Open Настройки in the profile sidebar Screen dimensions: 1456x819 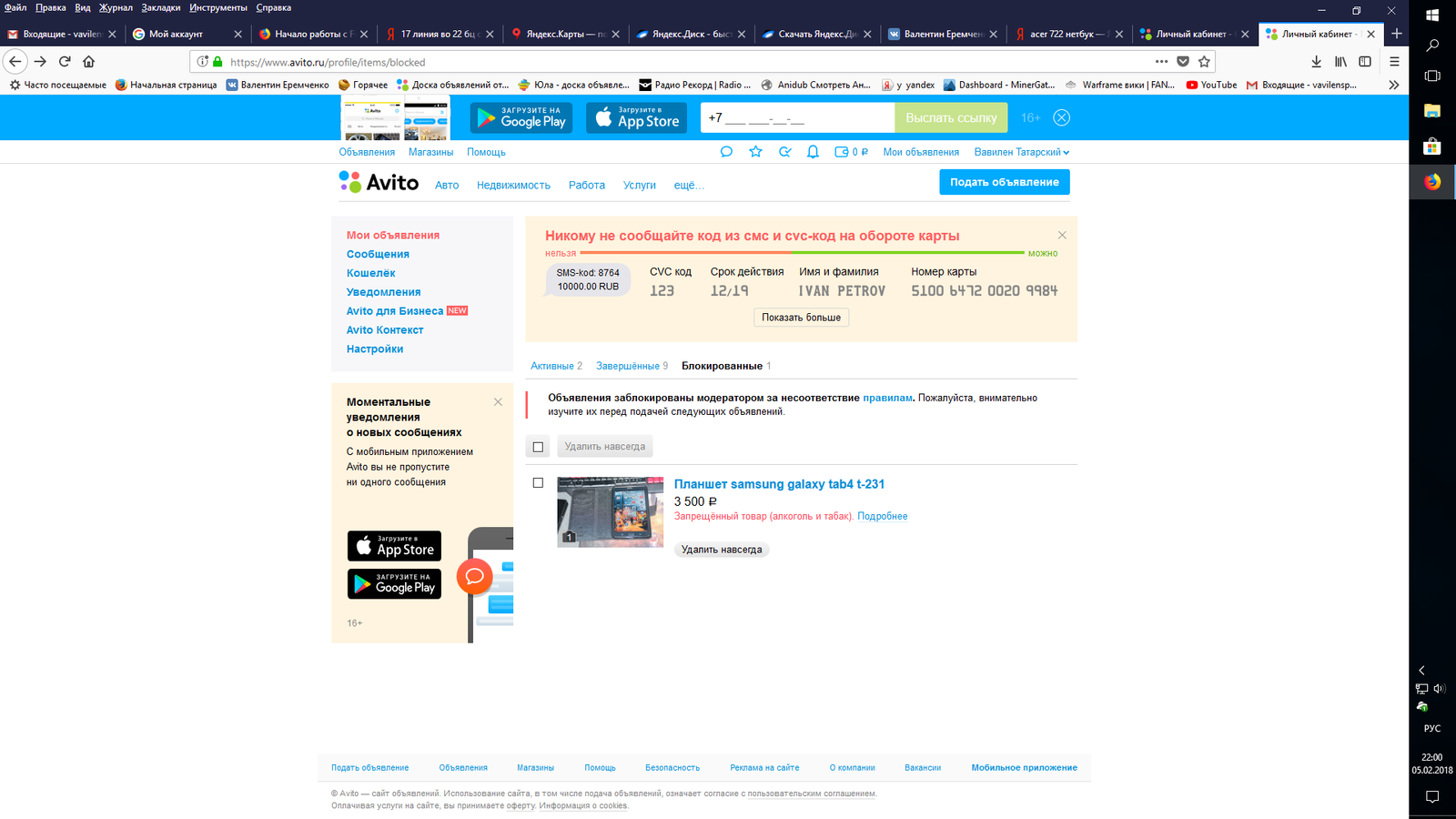[374, 349]
